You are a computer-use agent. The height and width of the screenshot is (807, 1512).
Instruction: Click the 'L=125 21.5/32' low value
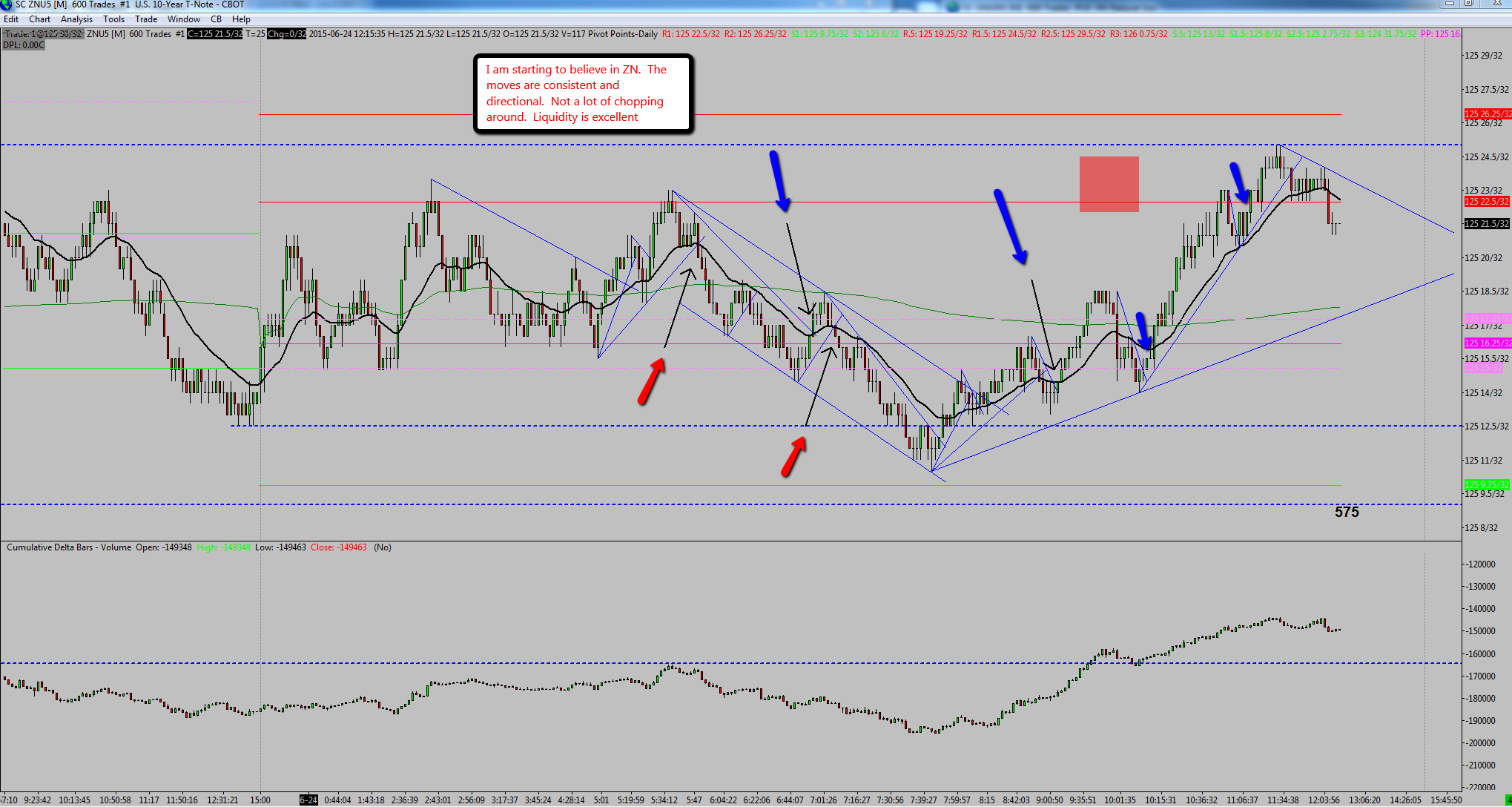coord(473,34)
